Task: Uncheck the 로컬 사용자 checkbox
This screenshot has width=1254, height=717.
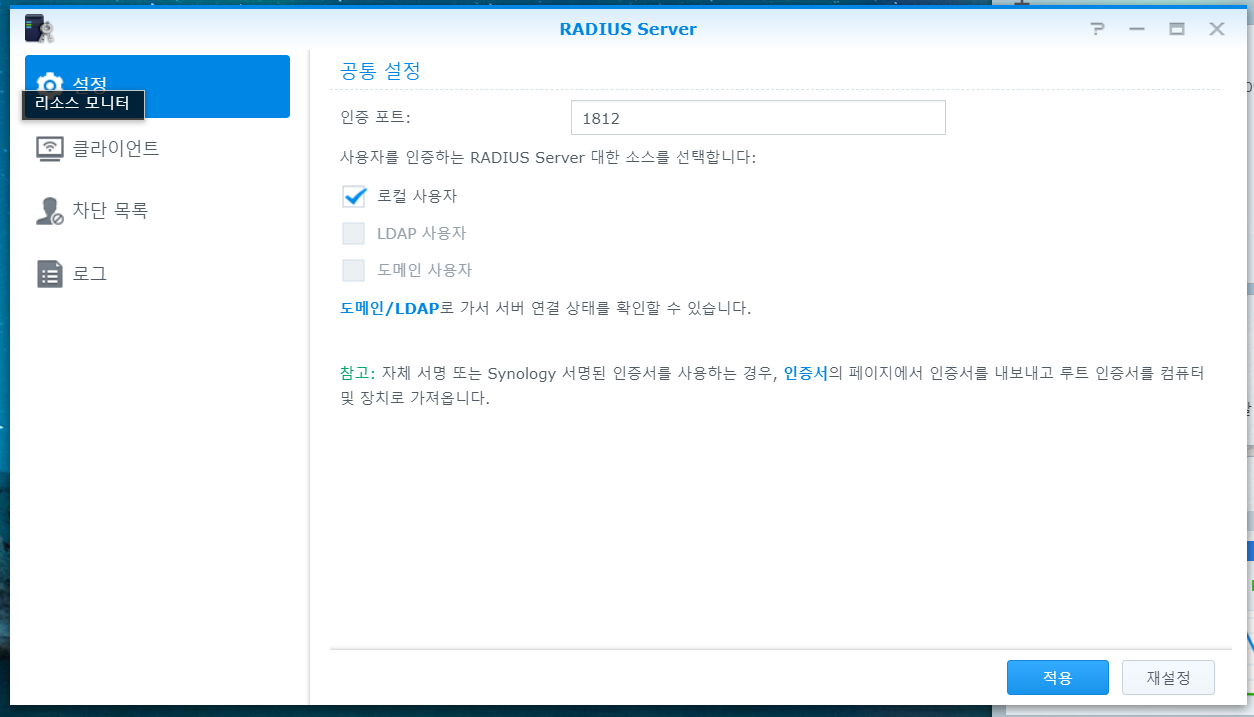Action: (x=353, y=196)
